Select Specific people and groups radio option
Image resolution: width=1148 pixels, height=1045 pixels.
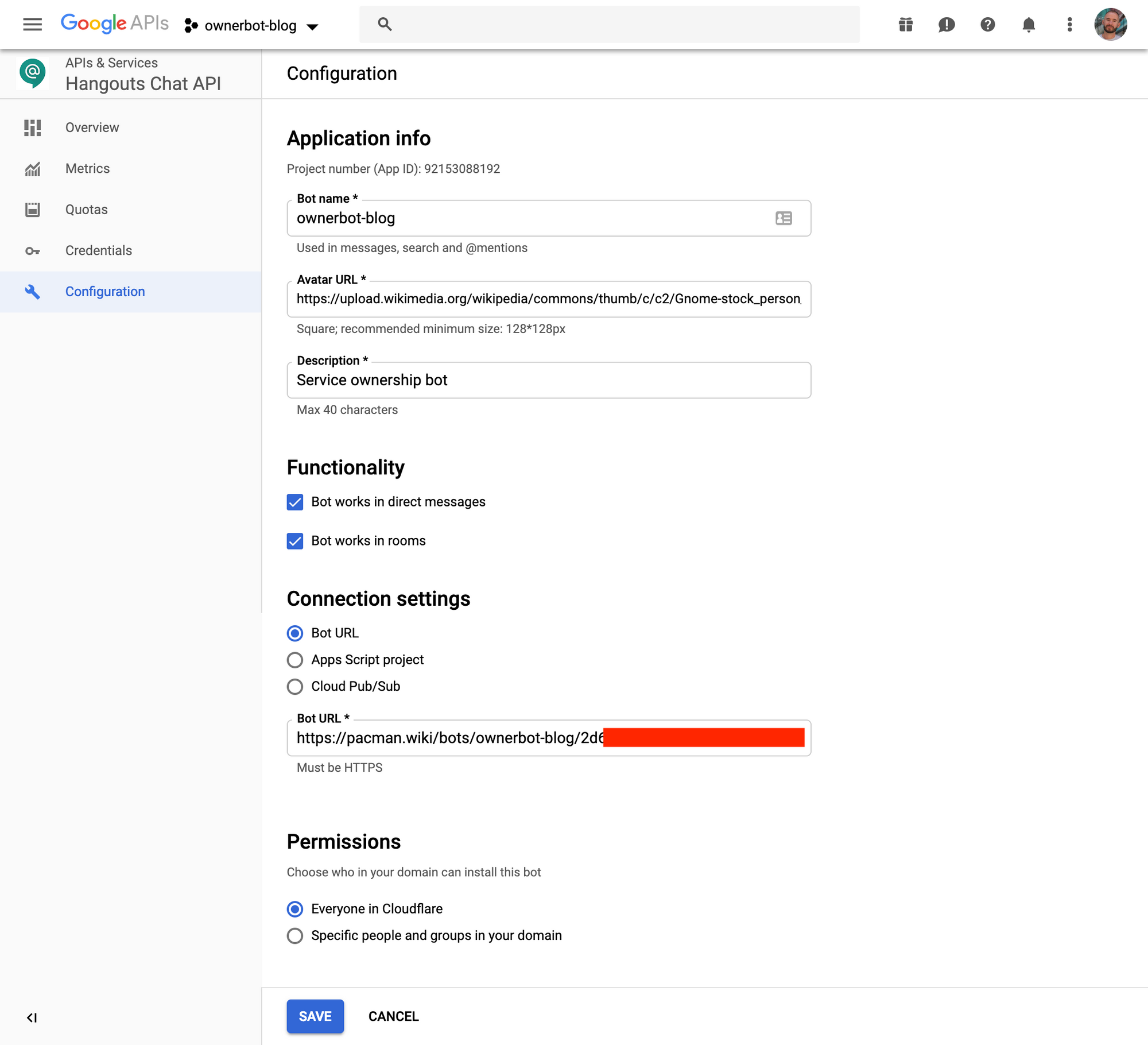pyautogui.click(x=295, y=936)
